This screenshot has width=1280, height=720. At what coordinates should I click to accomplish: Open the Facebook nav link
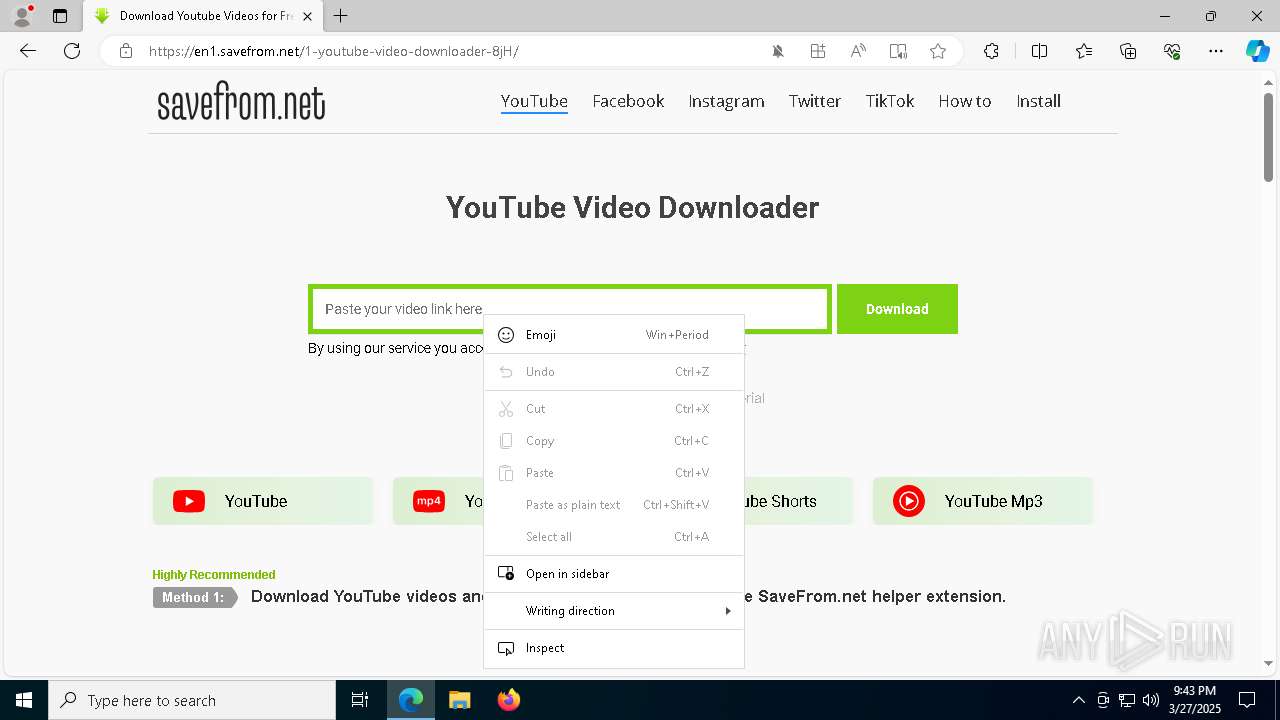tap(628, 101)
